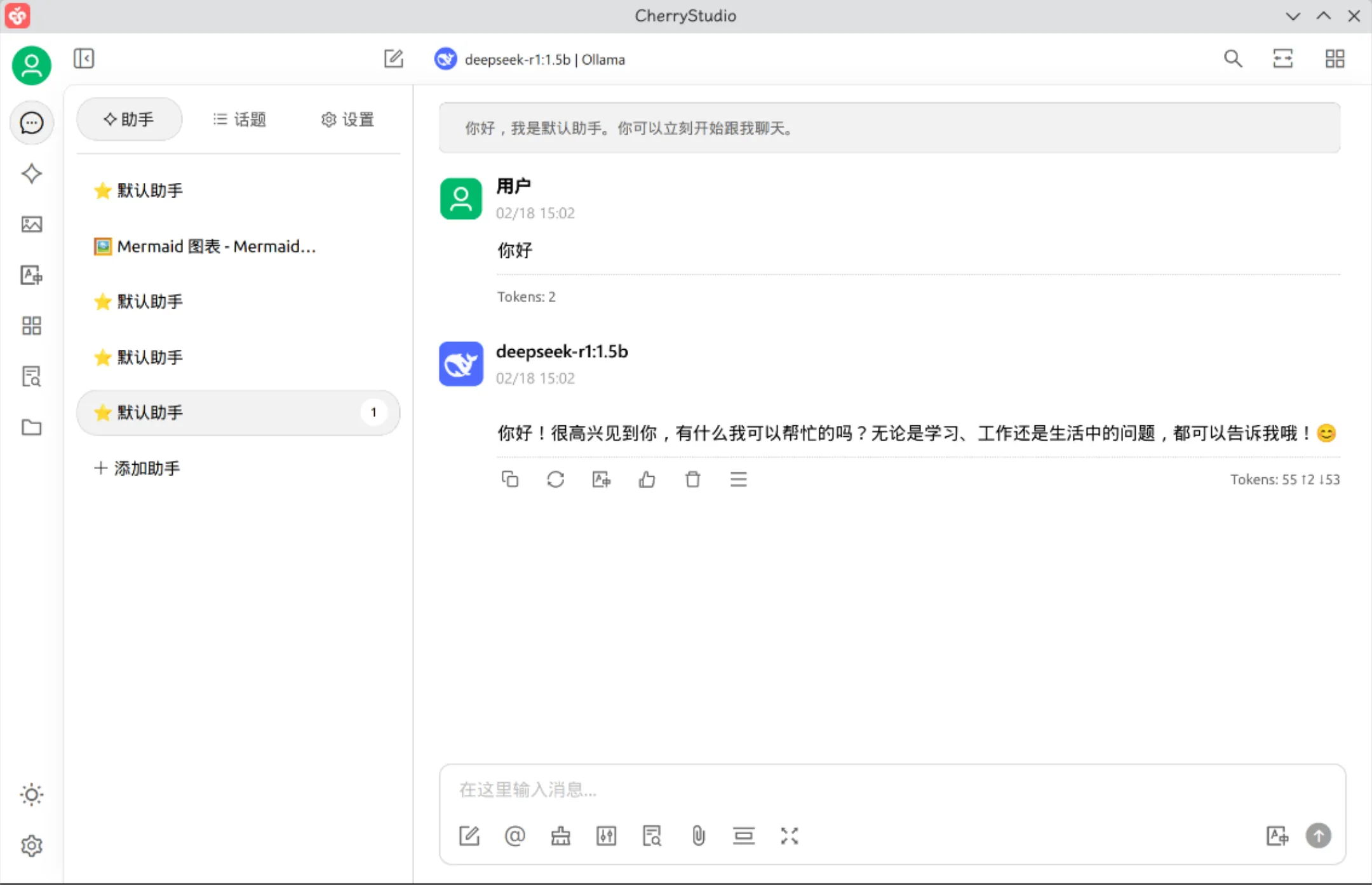Switch to the 设置 tab

tap(347, 119)
